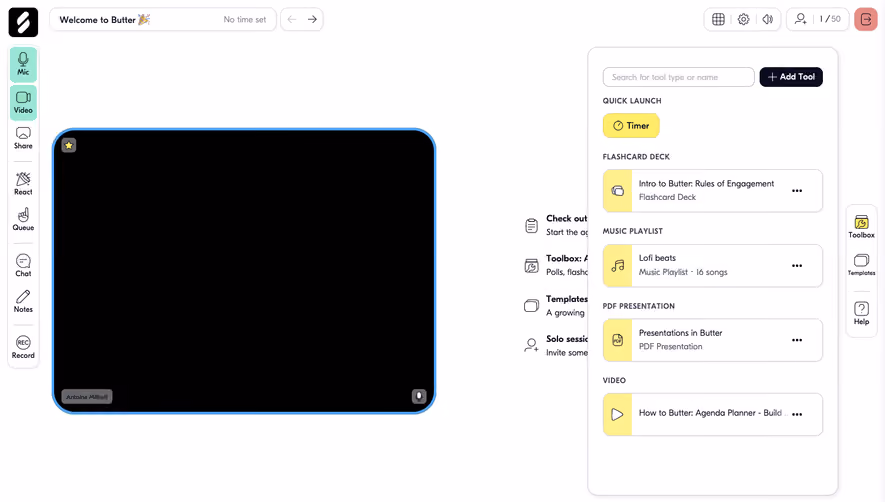The height and width of the screenshot is (502, 885).
Task: Click the speaker sound icon
Action: 768,19
